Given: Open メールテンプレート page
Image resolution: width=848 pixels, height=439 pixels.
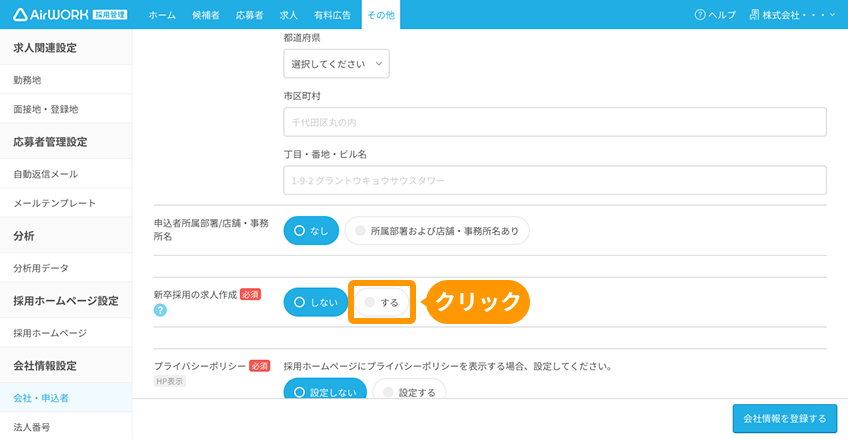Looking at the screenshot, I should pos(66,203).
